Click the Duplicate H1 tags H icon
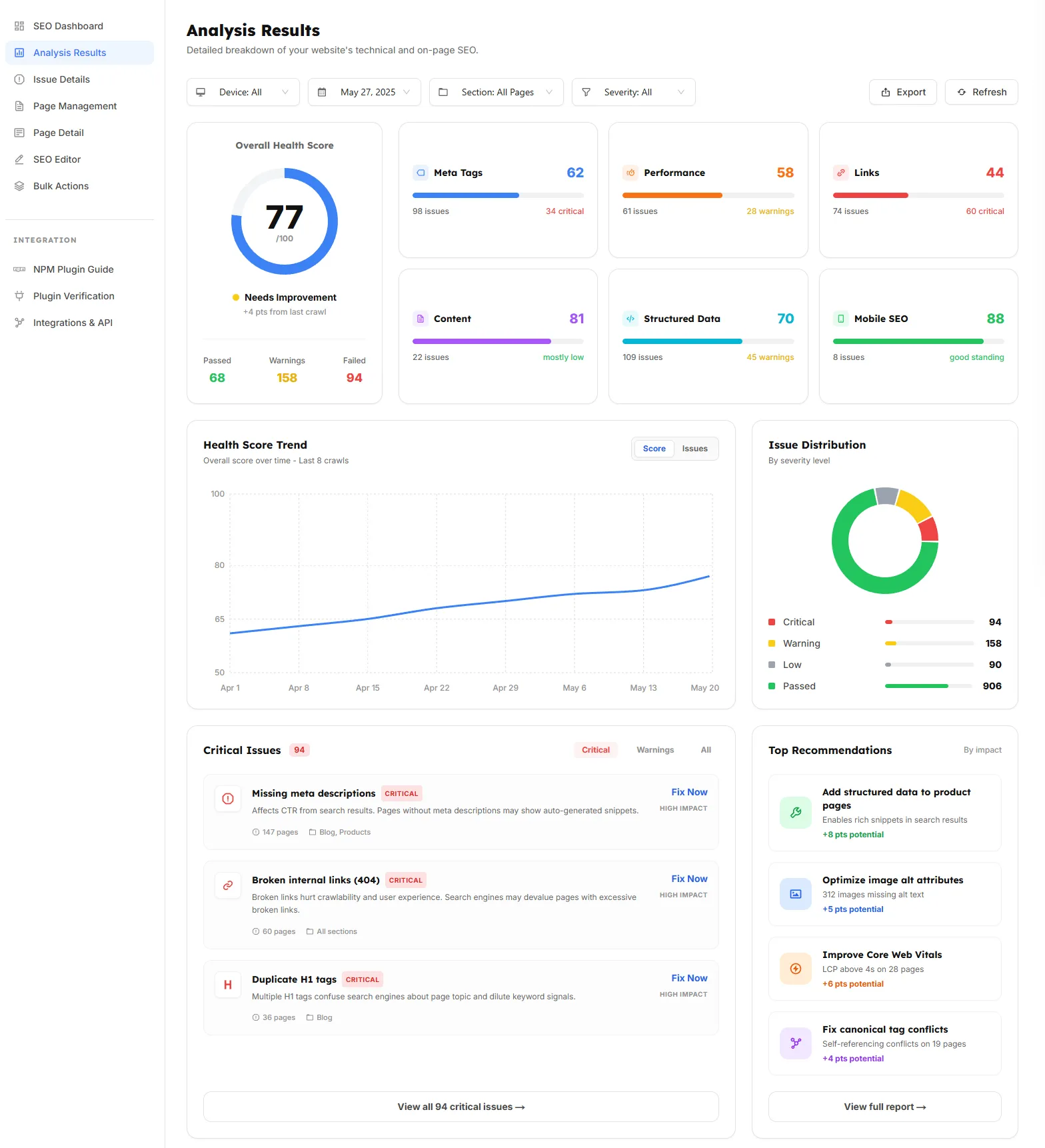This screenshot has height=1148, width=1045. tap(228, 985)
